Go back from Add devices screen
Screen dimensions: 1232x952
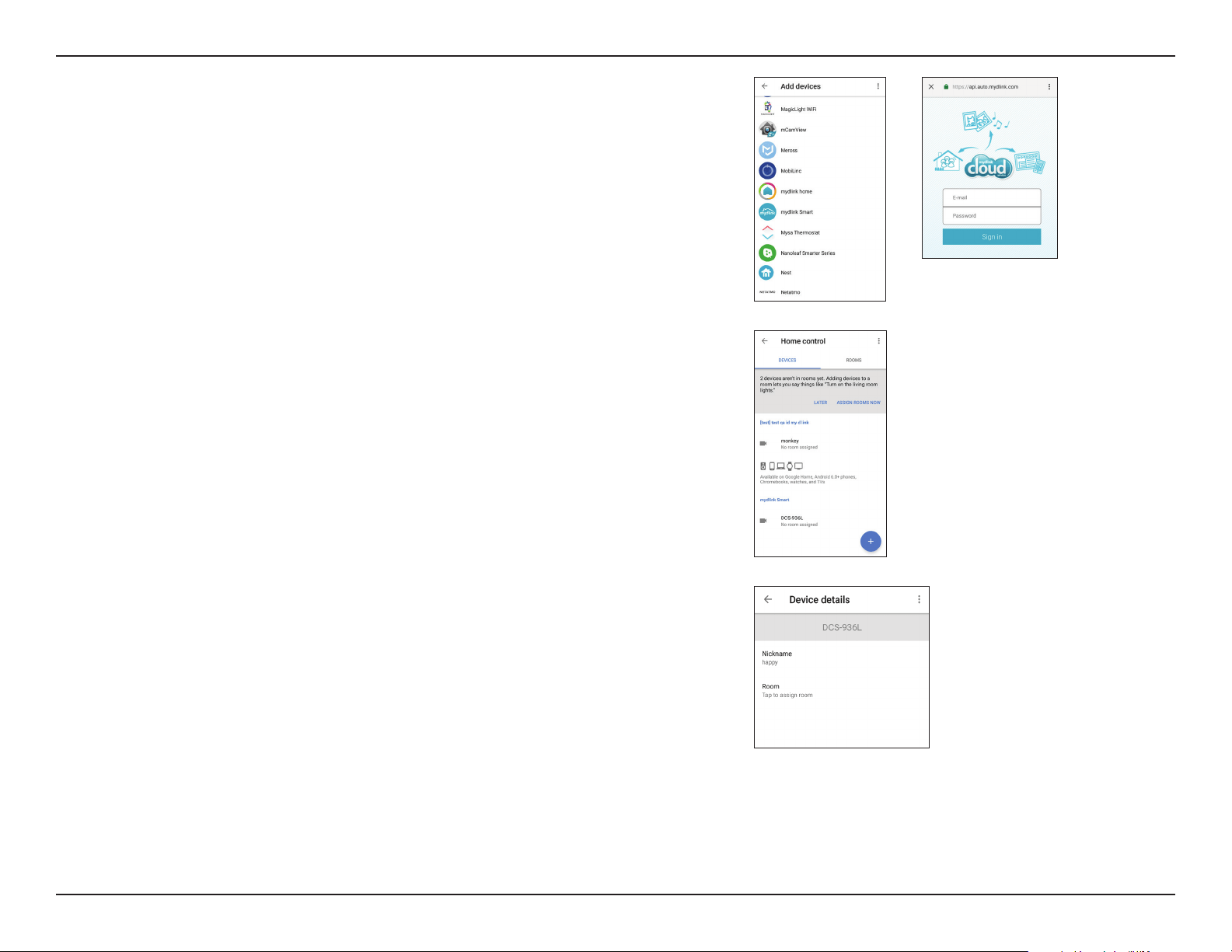[765, 86]
